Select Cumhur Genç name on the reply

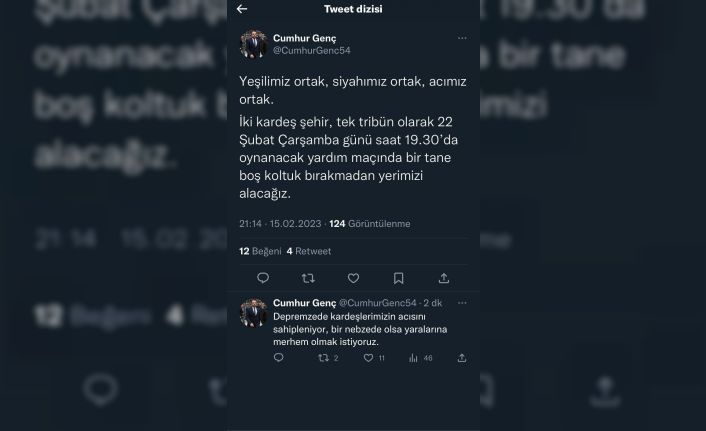point(304,303)
